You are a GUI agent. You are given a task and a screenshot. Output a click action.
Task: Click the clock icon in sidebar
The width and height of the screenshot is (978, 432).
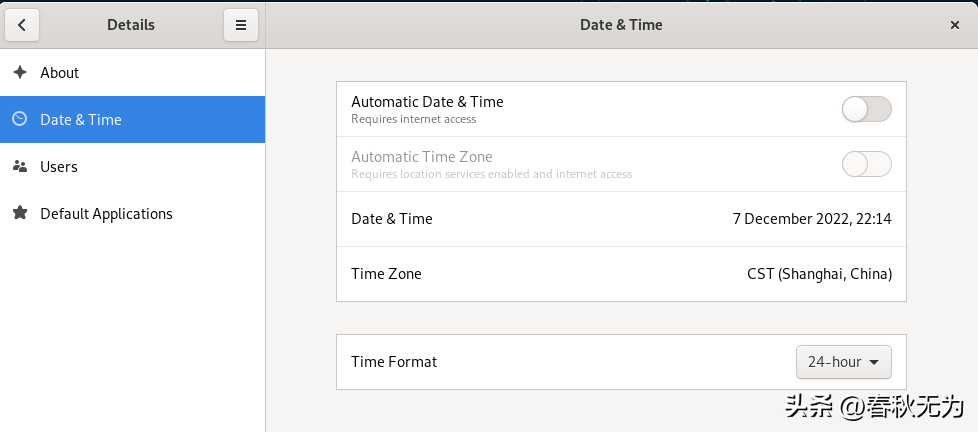coord(19,119)
